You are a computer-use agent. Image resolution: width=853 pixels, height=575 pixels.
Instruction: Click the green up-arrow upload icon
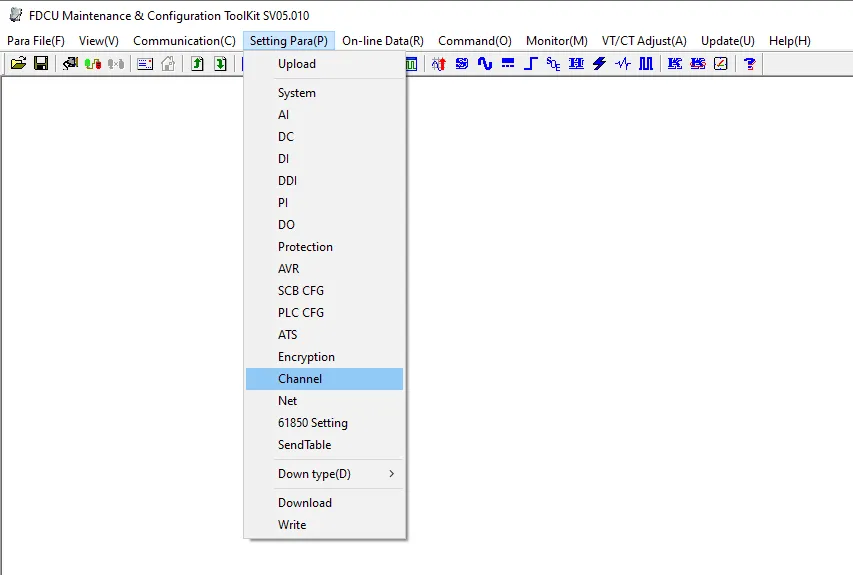[197, 64]
